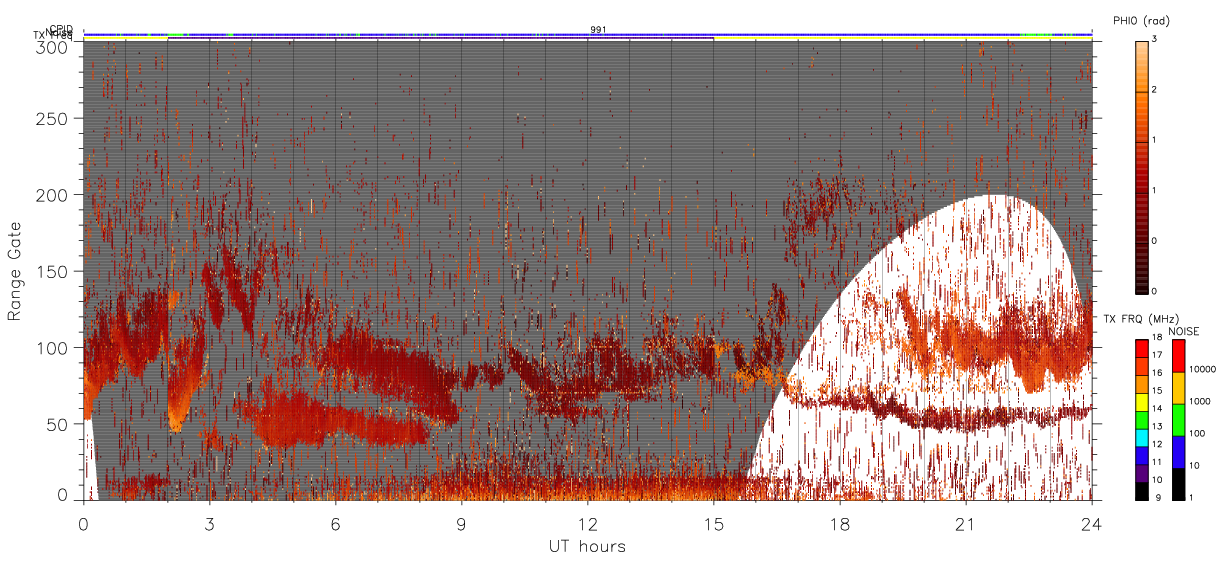
Task: Pick the green NOISE swatch 100–1000
Action: pos(1178,420)
